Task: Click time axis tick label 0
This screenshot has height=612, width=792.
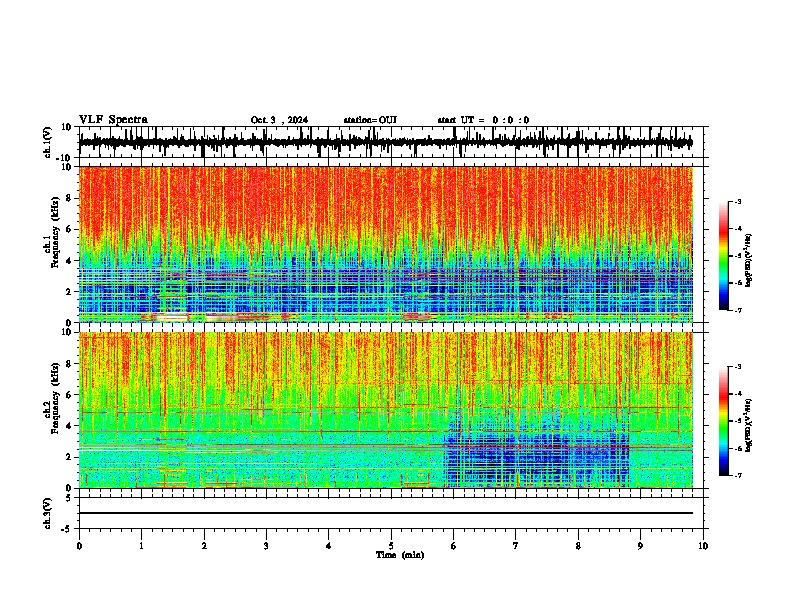Action: pos(79,546)
